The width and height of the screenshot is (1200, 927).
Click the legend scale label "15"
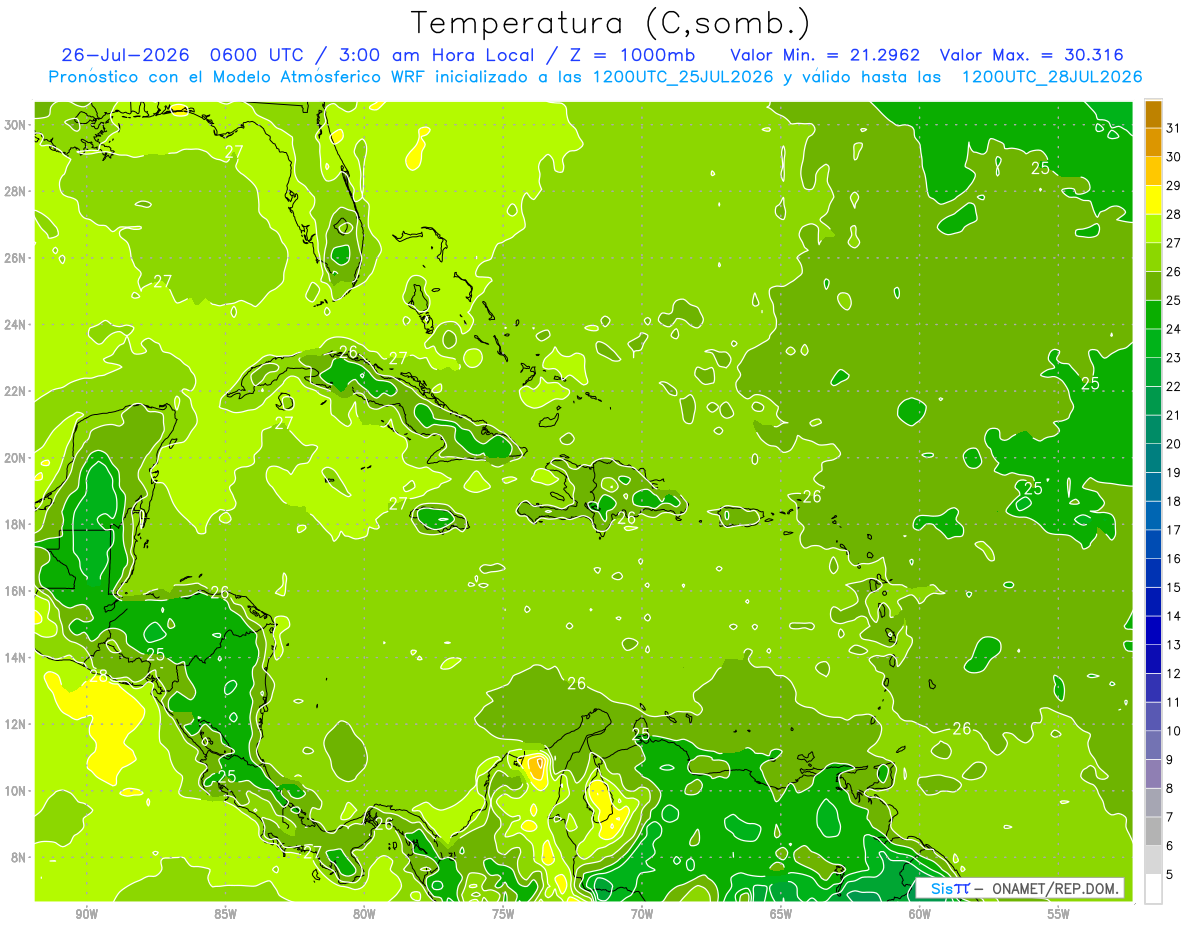(x=1174, y=588)
